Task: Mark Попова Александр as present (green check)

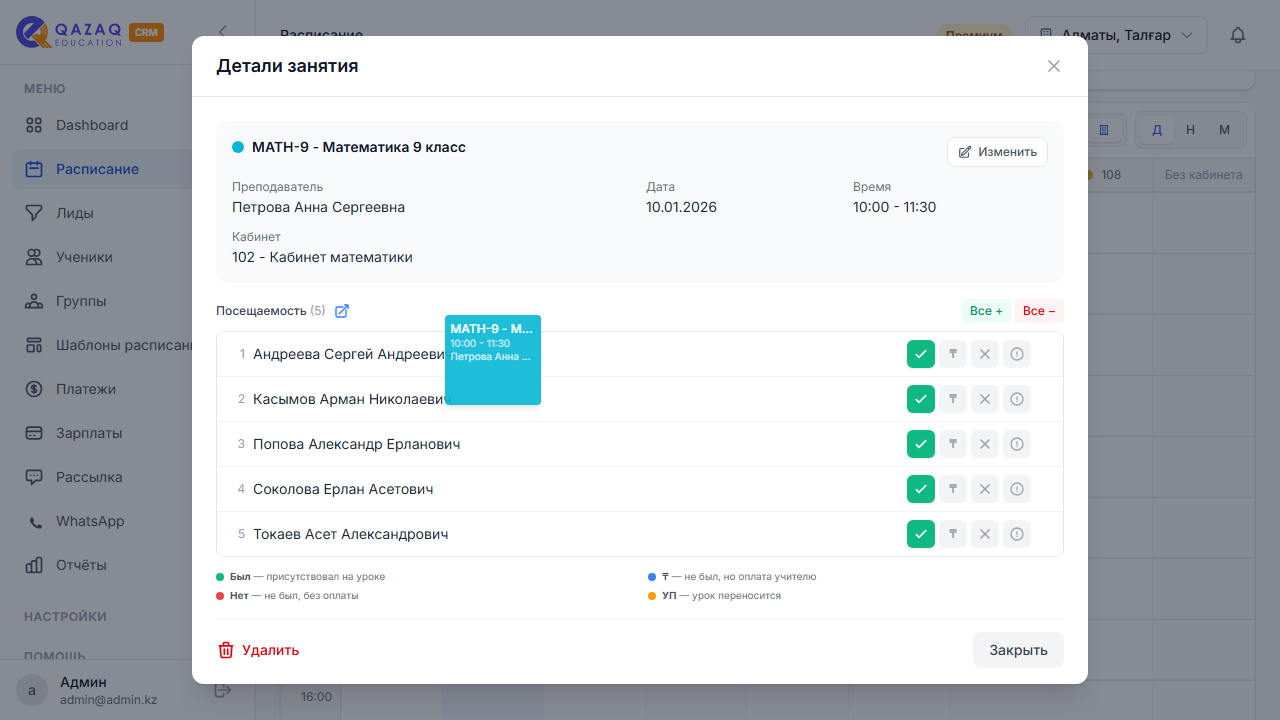Action: pos(921,444)
